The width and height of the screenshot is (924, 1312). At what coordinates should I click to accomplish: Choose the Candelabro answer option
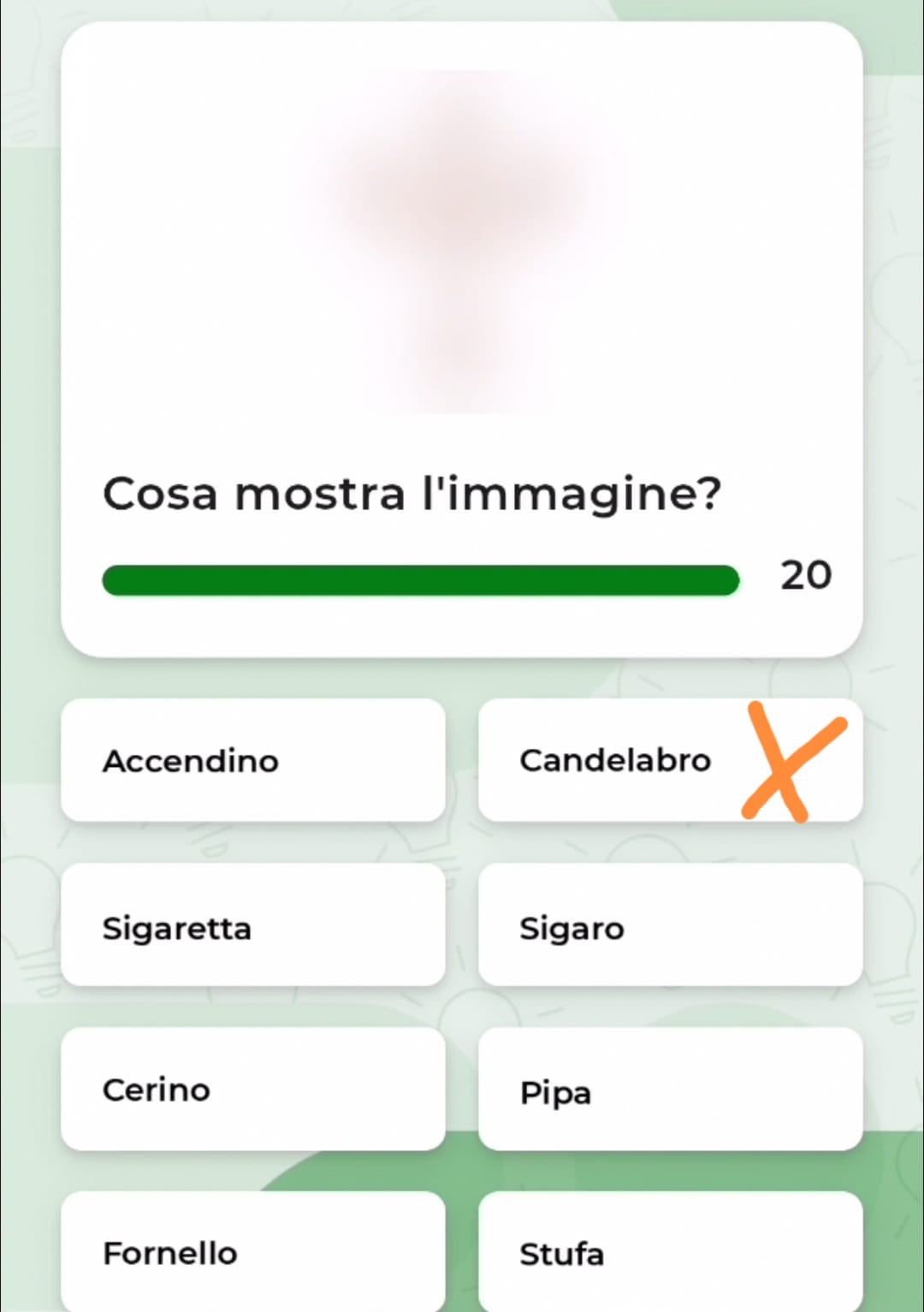tap(616, 760)
